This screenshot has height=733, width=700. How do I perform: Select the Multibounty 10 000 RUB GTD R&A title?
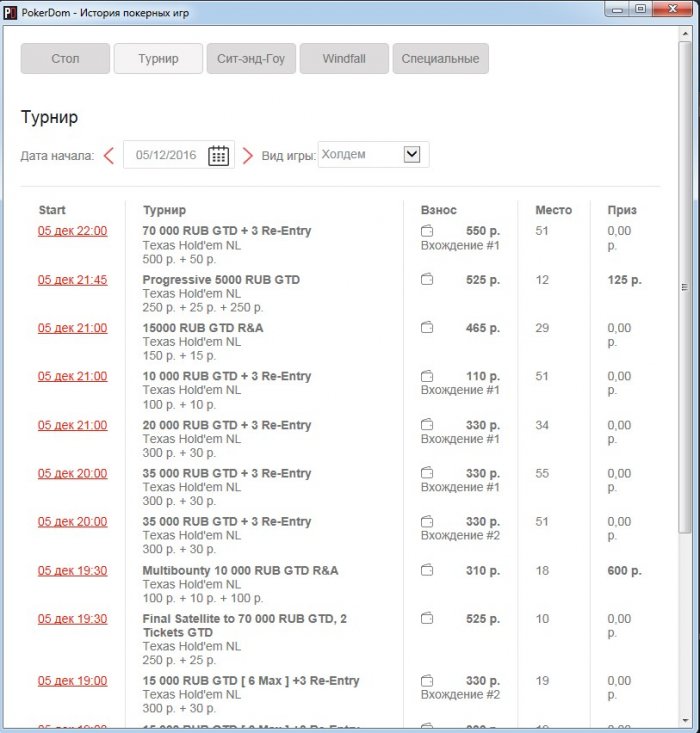tap(240, 570)
